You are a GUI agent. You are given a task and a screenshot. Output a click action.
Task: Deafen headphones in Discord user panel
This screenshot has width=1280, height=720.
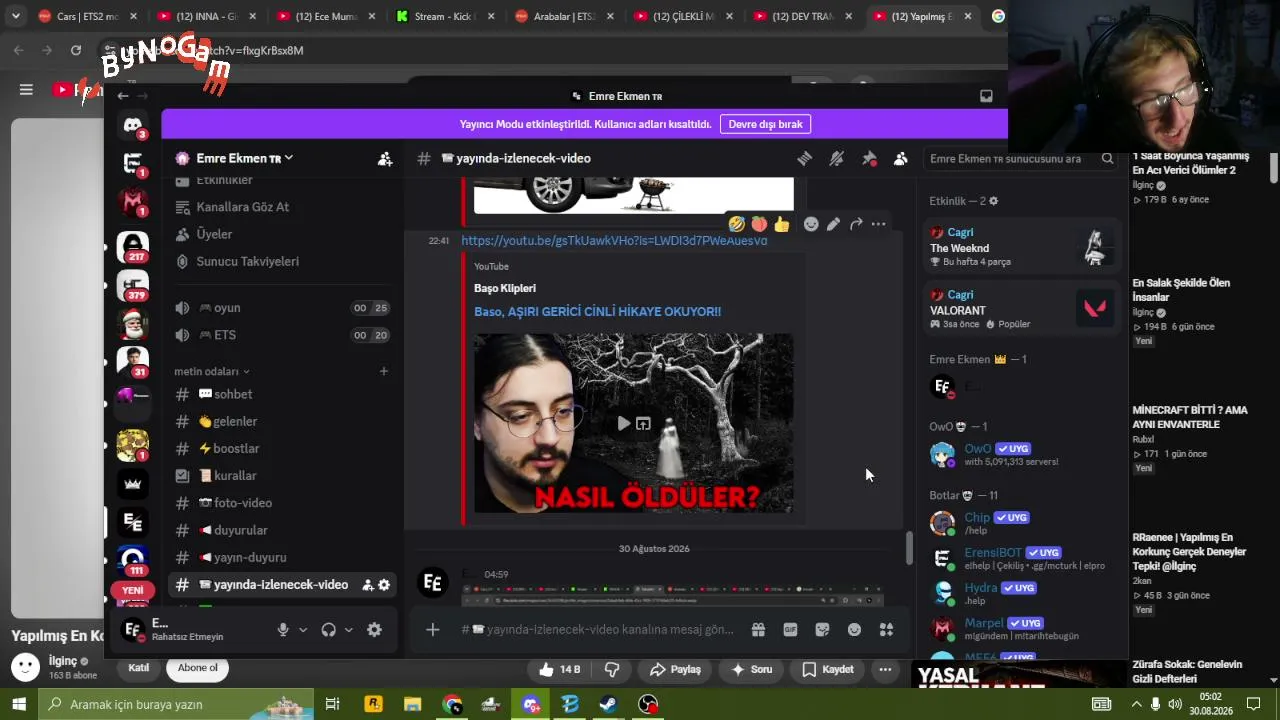click(x=328, y=630)
